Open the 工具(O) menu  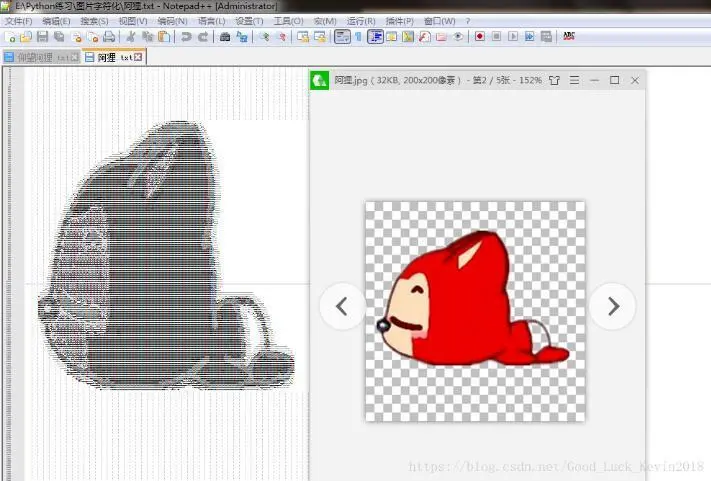[x=288, y=21]
